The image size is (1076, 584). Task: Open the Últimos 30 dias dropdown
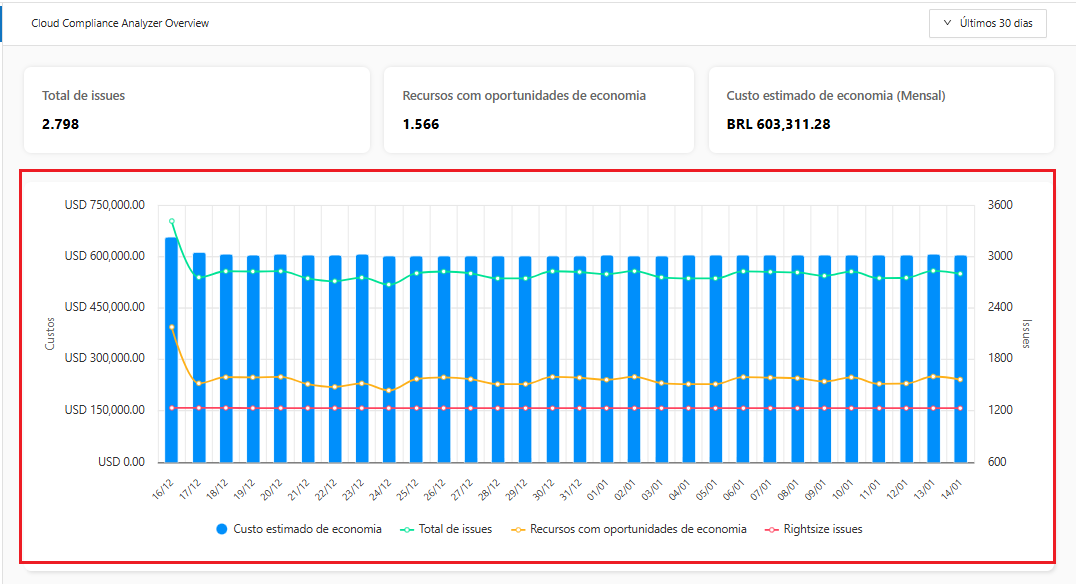[987, 23]
